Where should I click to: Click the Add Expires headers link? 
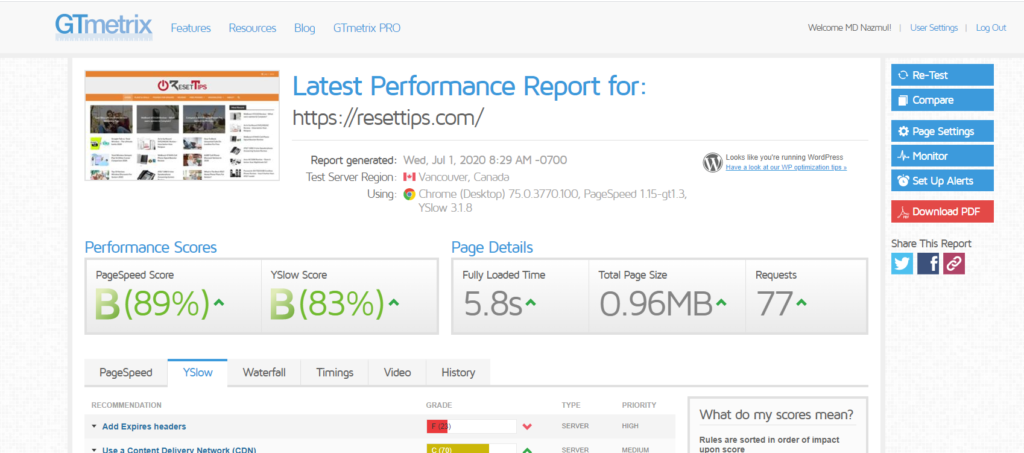click(144, 427)
